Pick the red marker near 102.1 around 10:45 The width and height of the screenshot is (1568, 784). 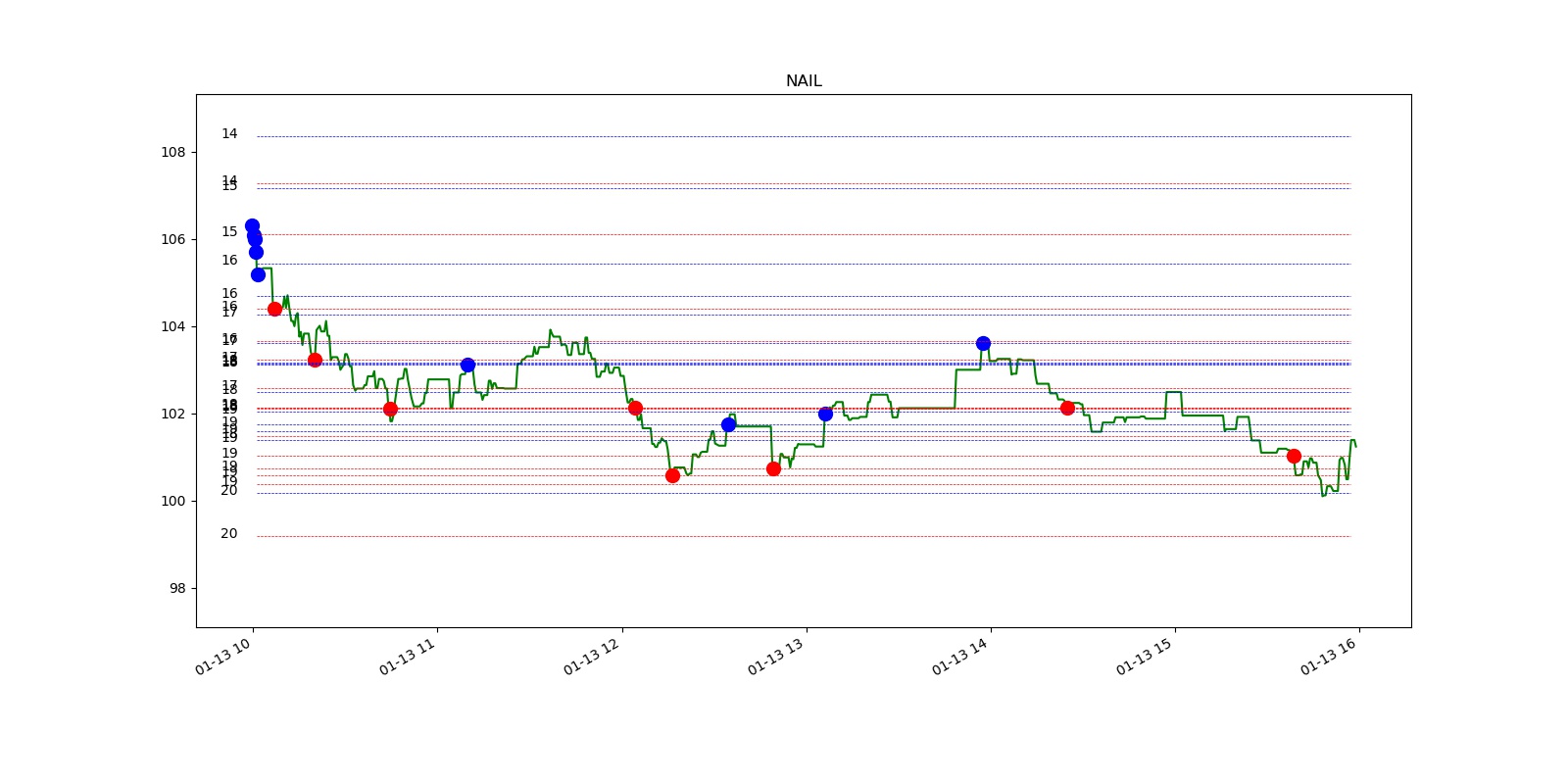pyautogui.click(x=390, y=409)
